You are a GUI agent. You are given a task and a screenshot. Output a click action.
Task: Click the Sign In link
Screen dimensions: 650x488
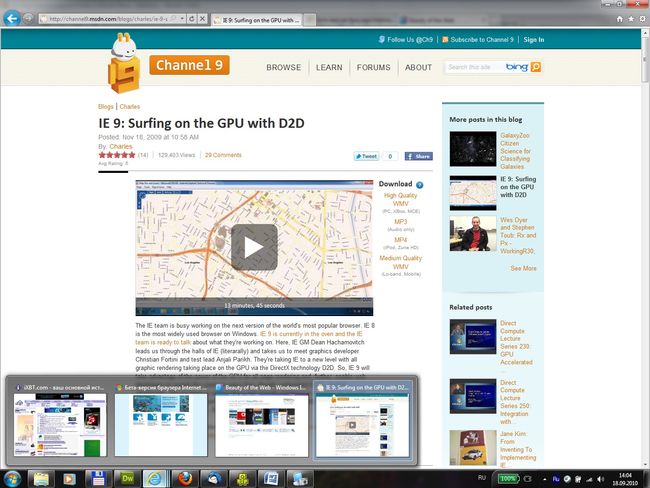[534, 39]
